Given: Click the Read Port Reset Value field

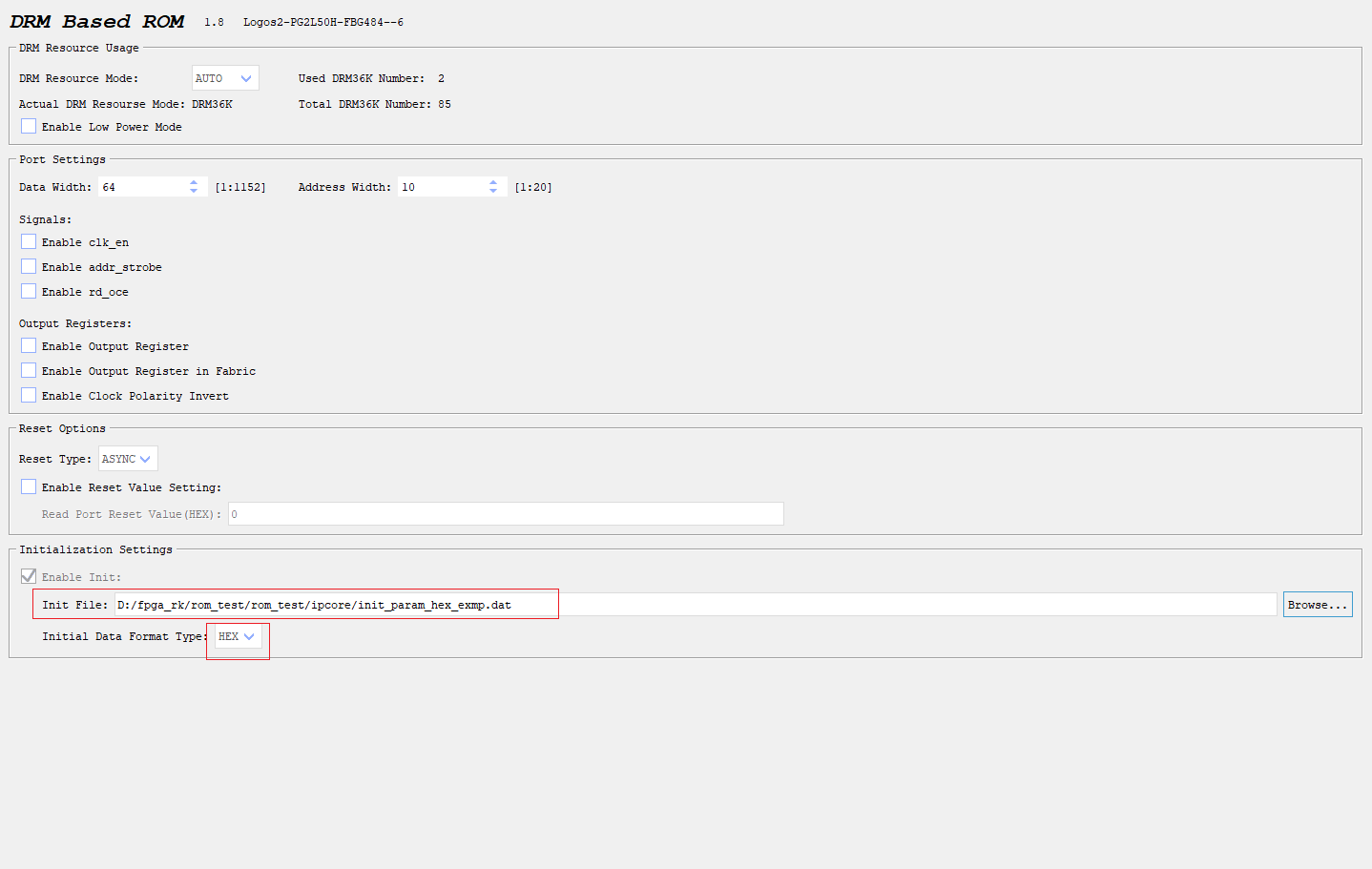Looking at the screenshot, I should [x=506, y=513].
